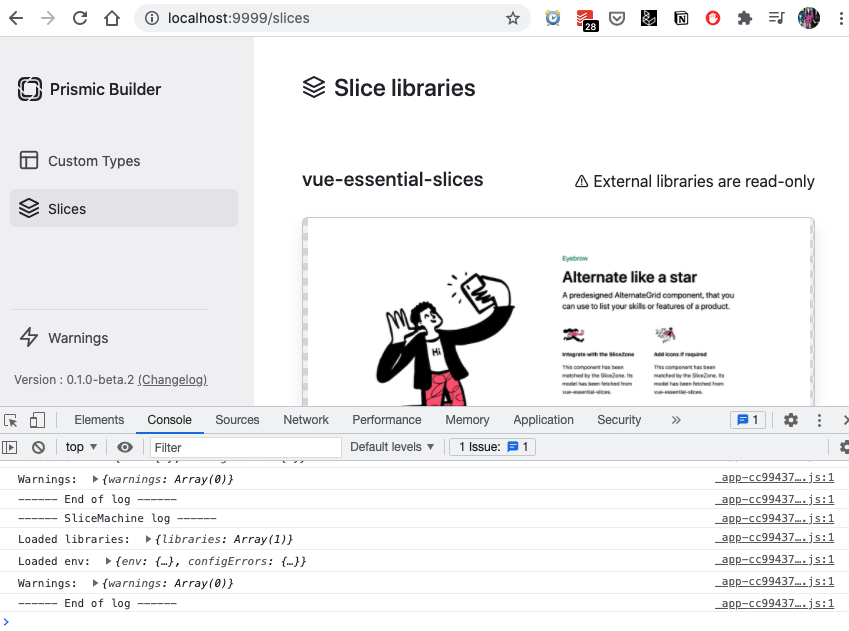Click the red circular extension icon
The image size is (849, 631).
[713, 18]
